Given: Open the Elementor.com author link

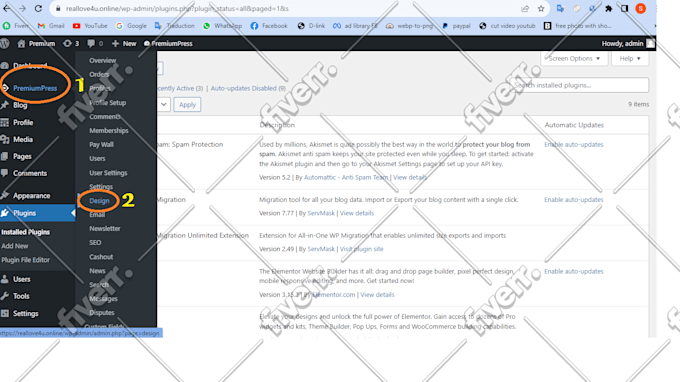Looking at the screenshot, I should [334, 294].
